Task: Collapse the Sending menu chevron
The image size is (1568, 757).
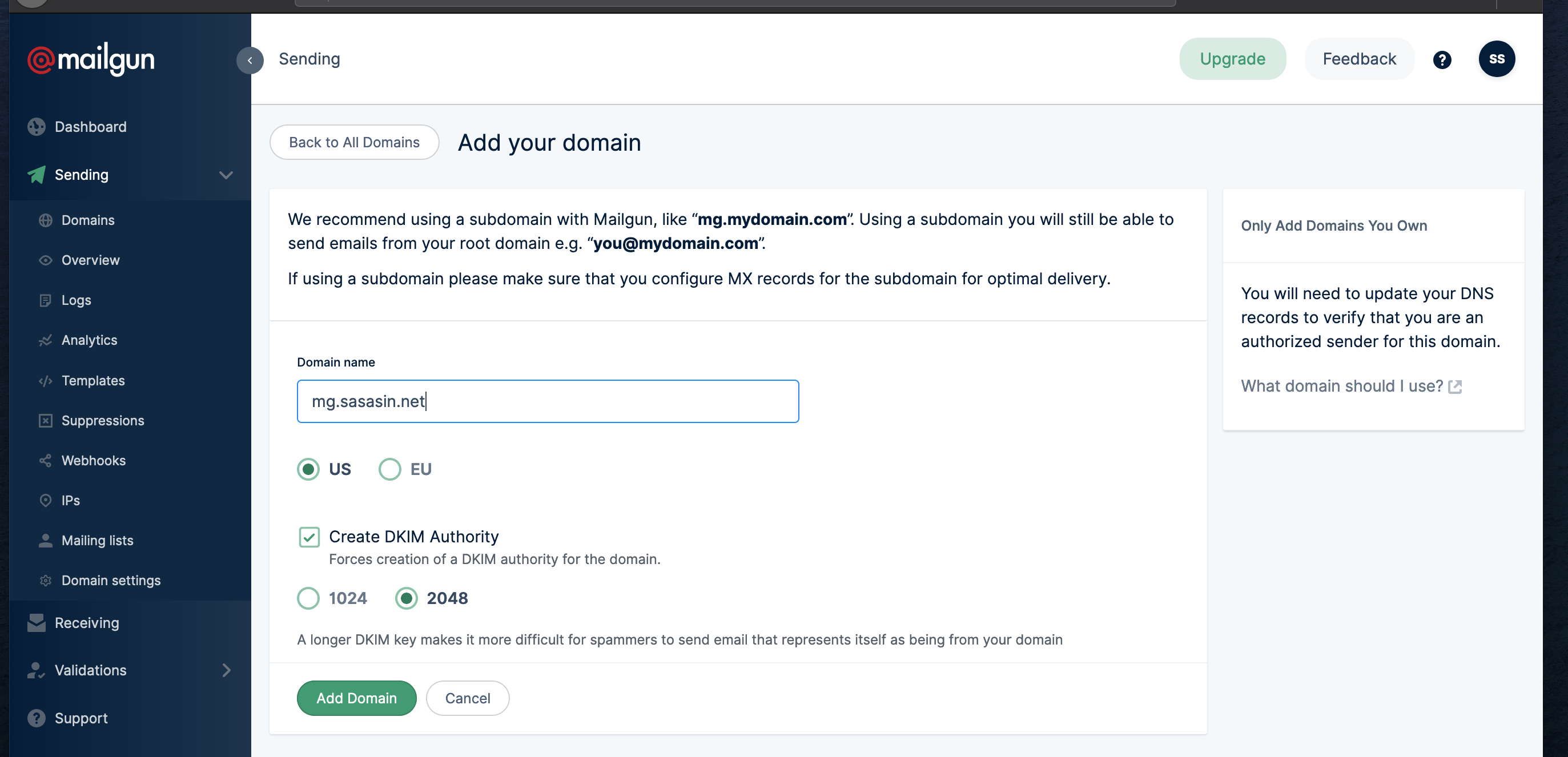Action: point(226,175)
